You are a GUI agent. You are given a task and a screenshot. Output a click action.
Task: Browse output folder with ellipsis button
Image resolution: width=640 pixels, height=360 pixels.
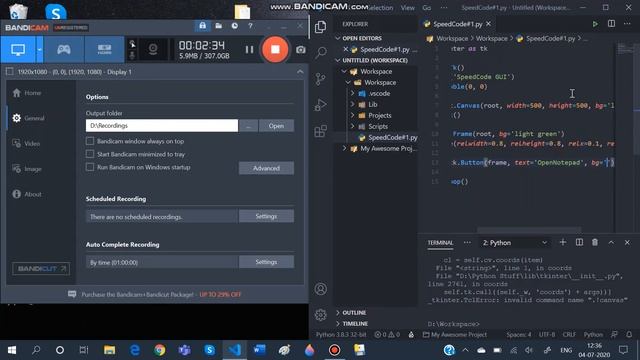(x=248, y=126)
